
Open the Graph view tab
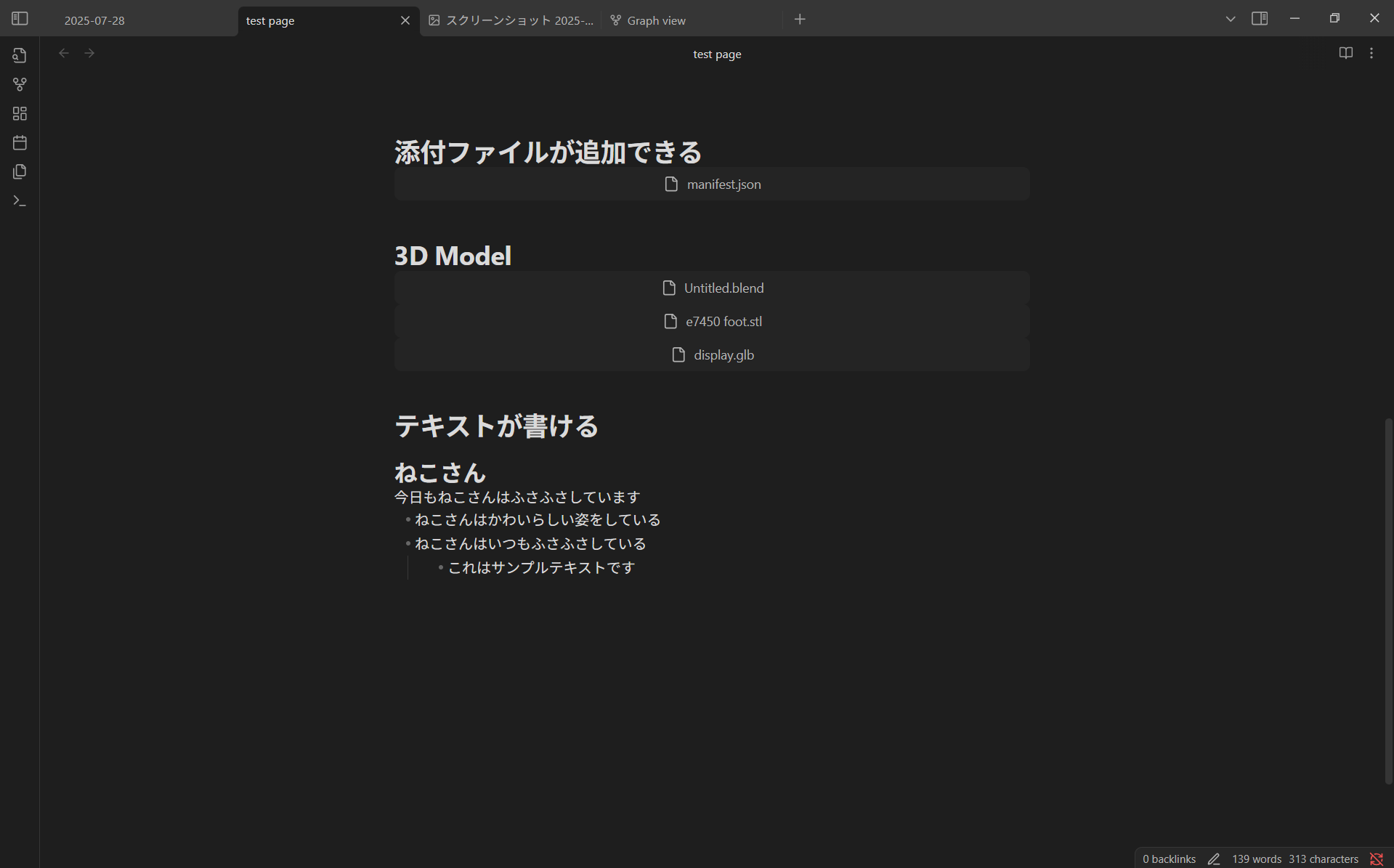point(692,20)
